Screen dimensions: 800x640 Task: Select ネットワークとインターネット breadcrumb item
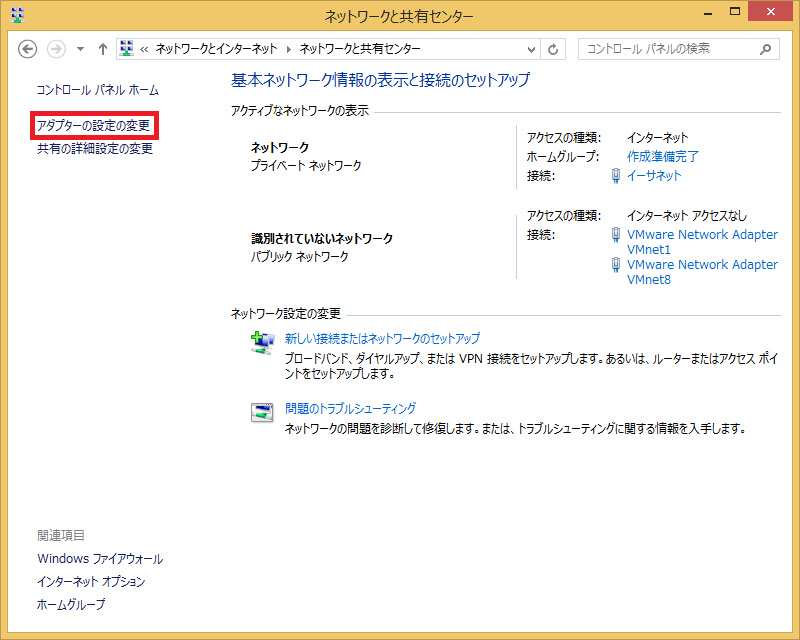click(217, 49)
